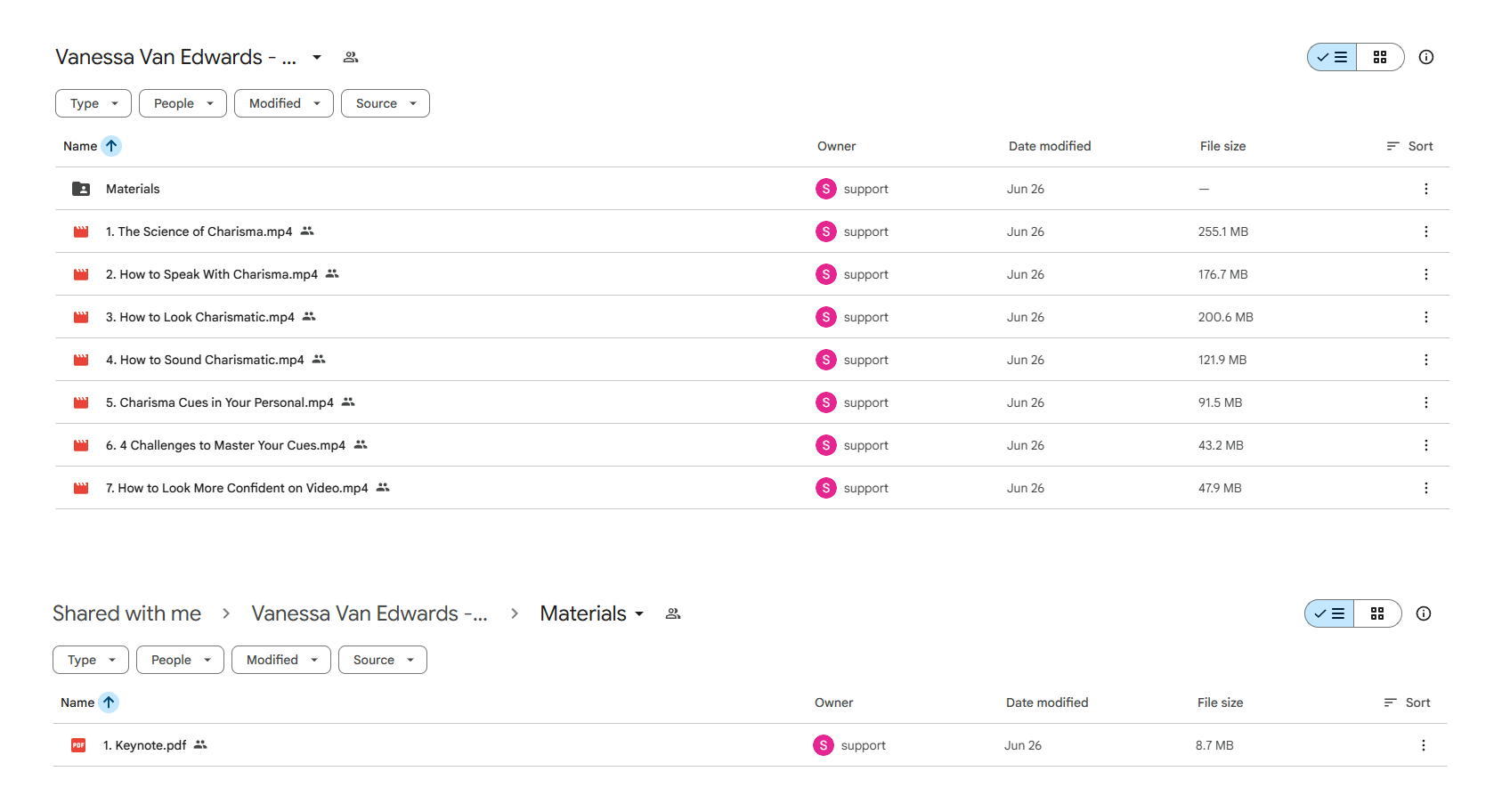Switch to list layout in Materials view
Viewport: 1510px width, 812px height.
click(x=1329, y=613)
